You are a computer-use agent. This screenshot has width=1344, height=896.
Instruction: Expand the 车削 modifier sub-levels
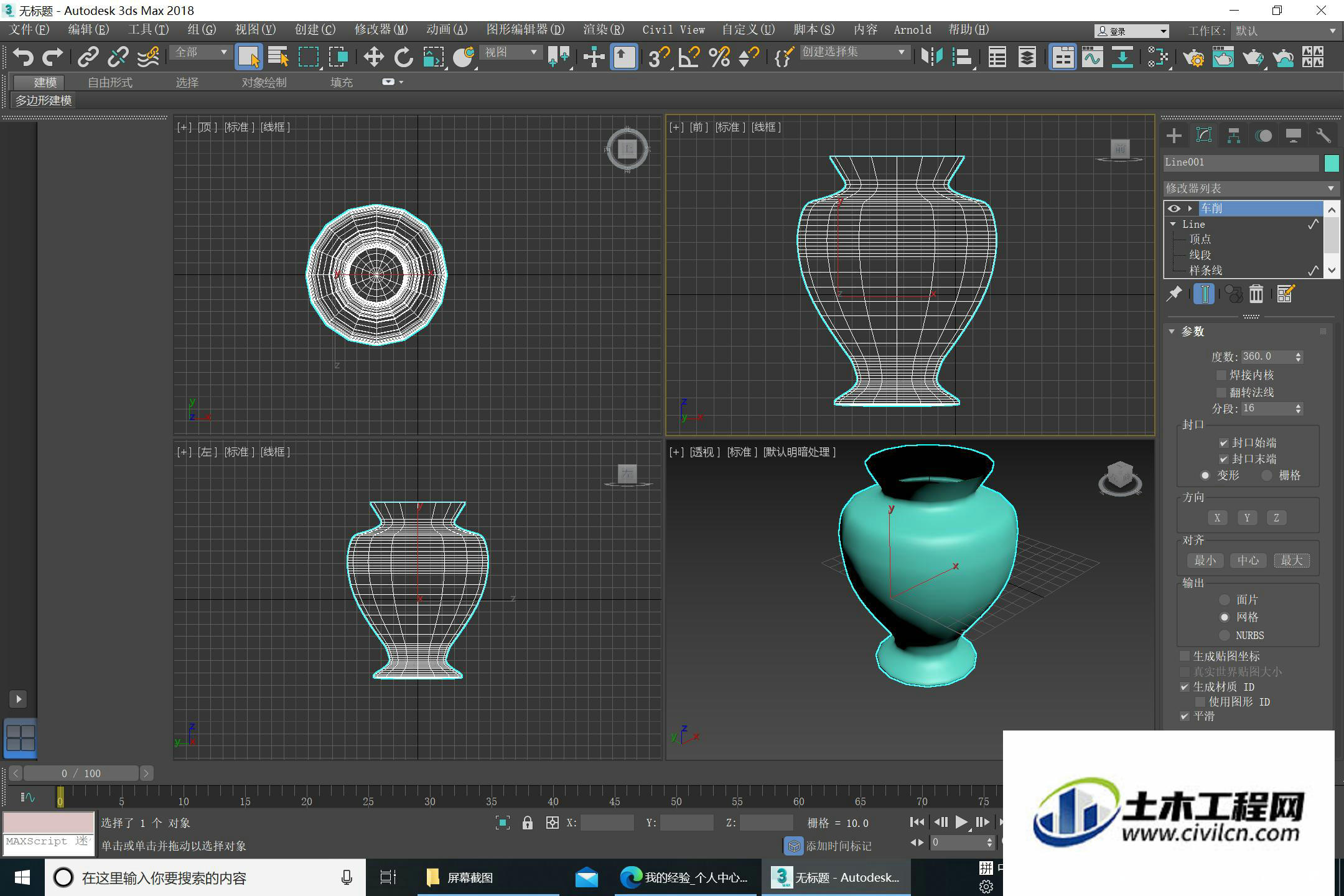click(x=1190, y=208)
